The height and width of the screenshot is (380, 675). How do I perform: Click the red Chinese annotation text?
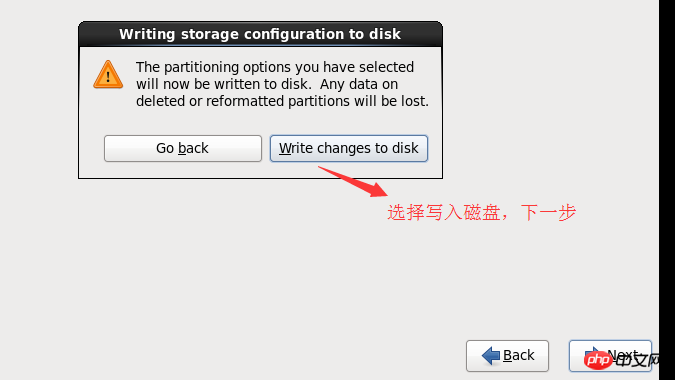tap(481, 213)
